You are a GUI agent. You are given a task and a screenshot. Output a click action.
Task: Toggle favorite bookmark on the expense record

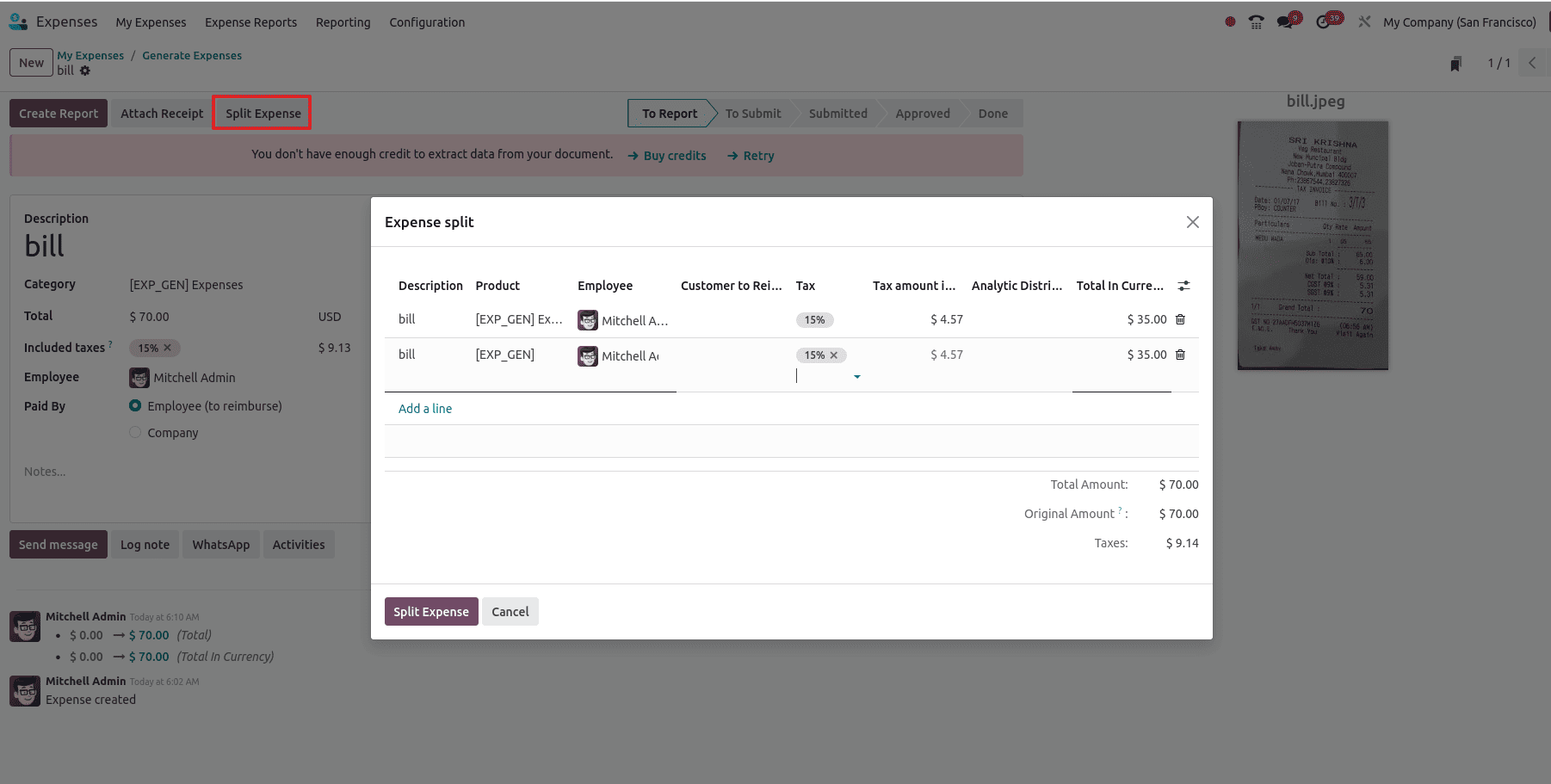tap(1455, 63)
